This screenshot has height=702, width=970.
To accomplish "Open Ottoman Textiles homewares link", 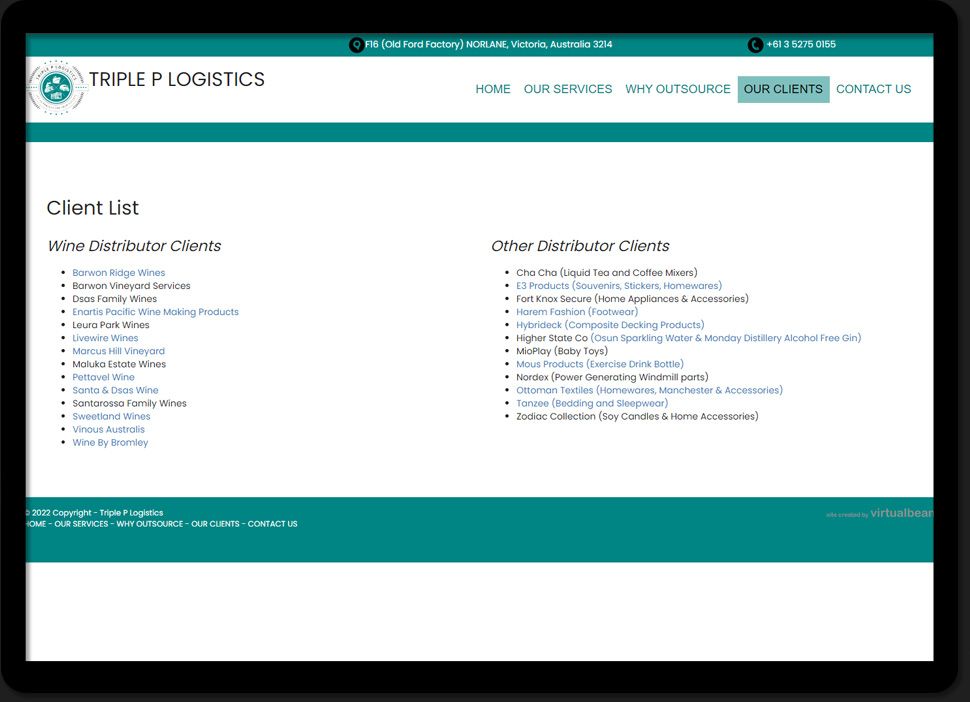I will click(x=649, y=390).
